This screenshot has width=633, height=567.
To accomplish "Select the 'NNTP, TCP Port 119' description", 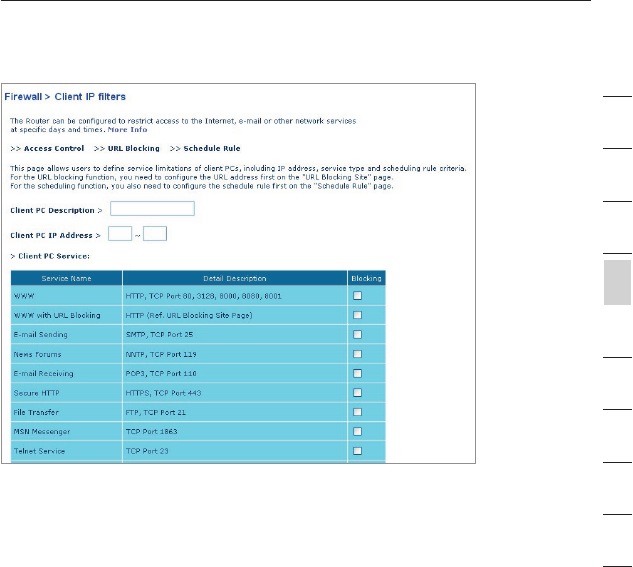I will click(161, 354).
